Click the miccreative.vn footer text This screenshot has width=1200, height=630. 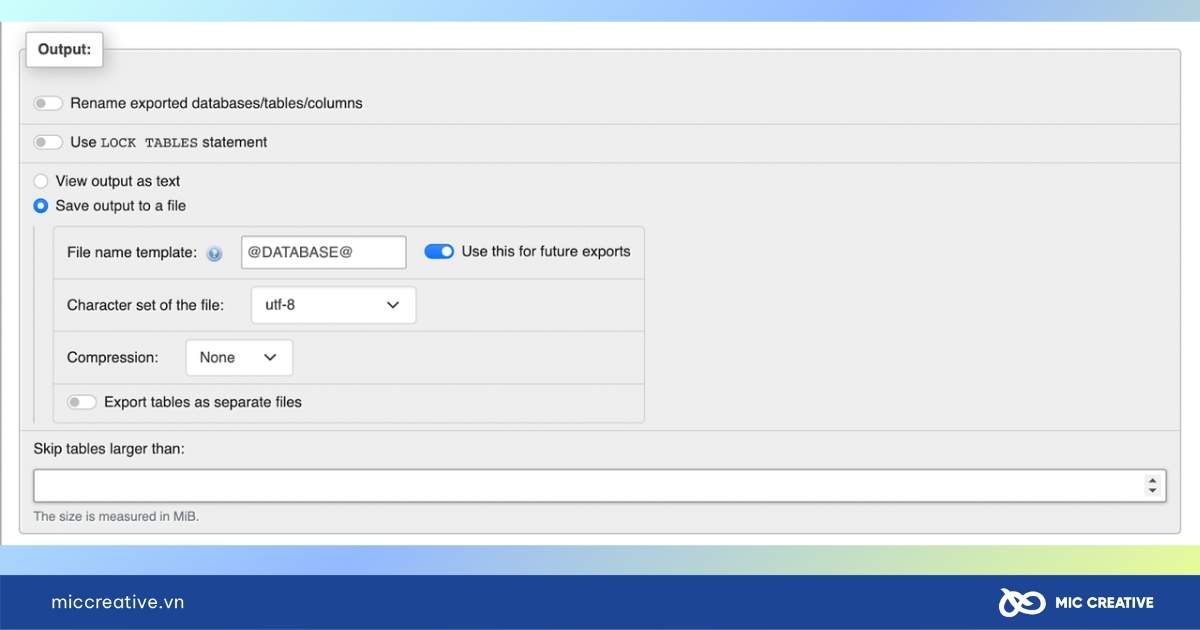(118, 602)
